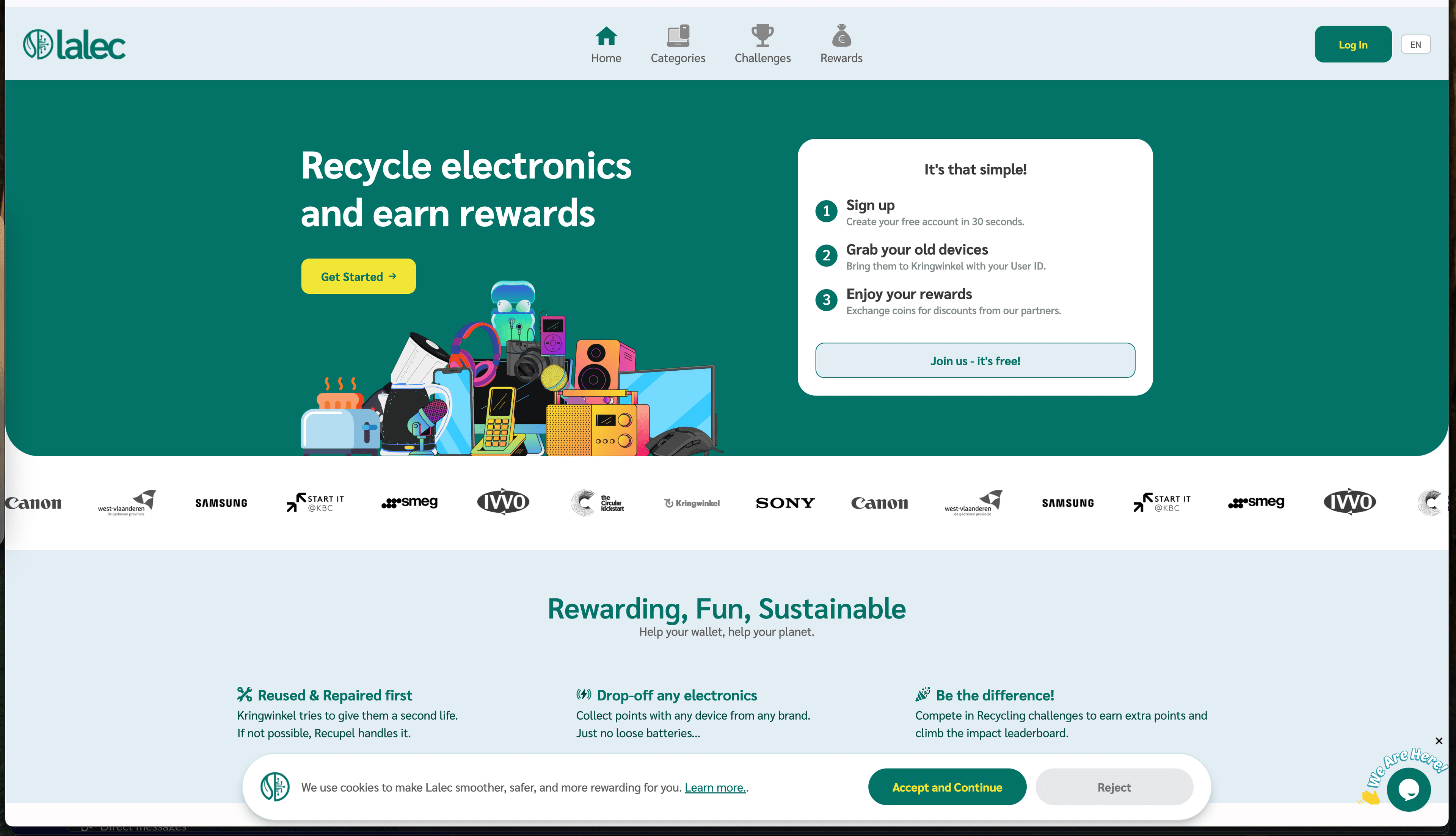Open the Categories devices icon
This screenshot has height=836, width=1456.
coord(678,36)
